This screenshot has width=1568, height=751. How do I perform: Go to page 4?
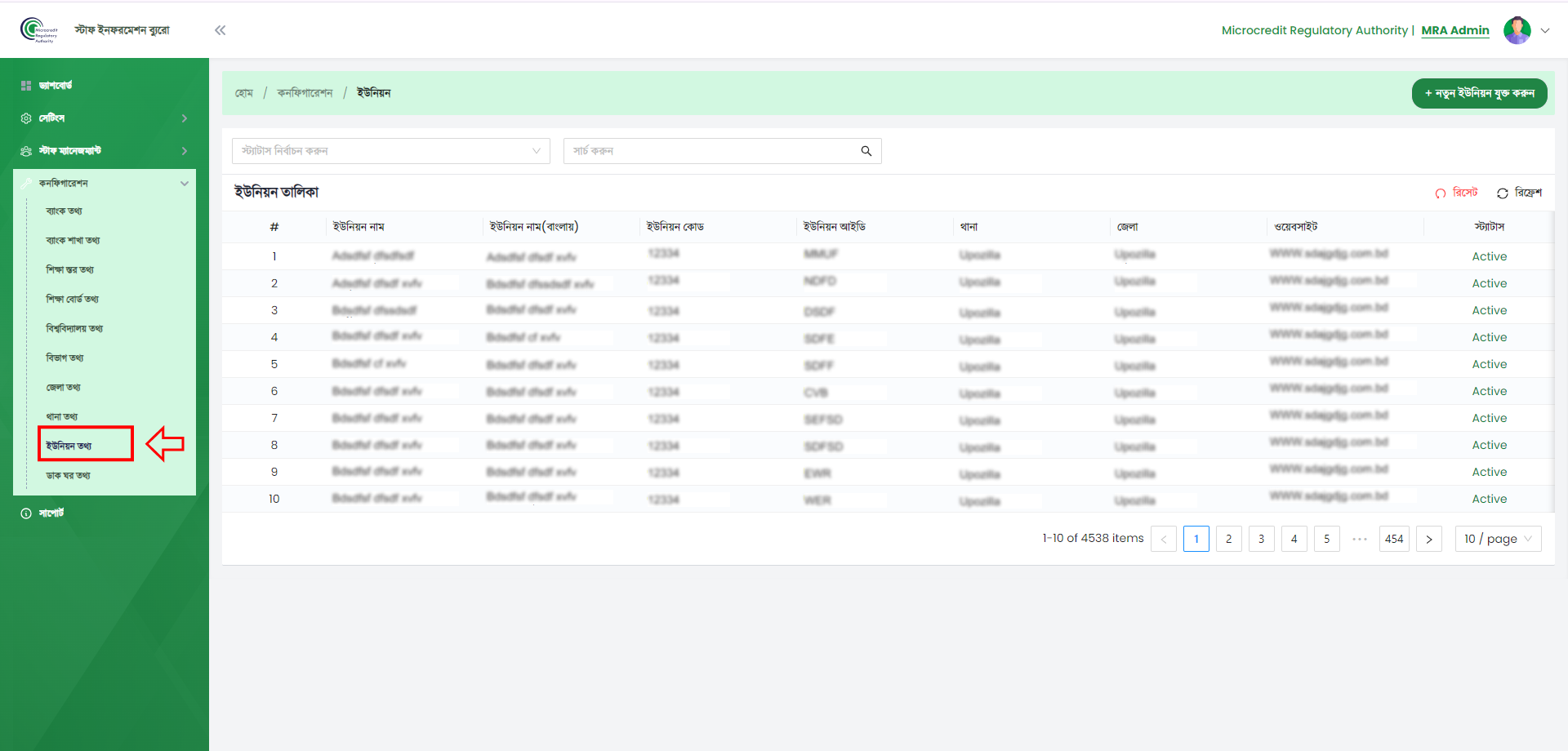point(1294,539)
